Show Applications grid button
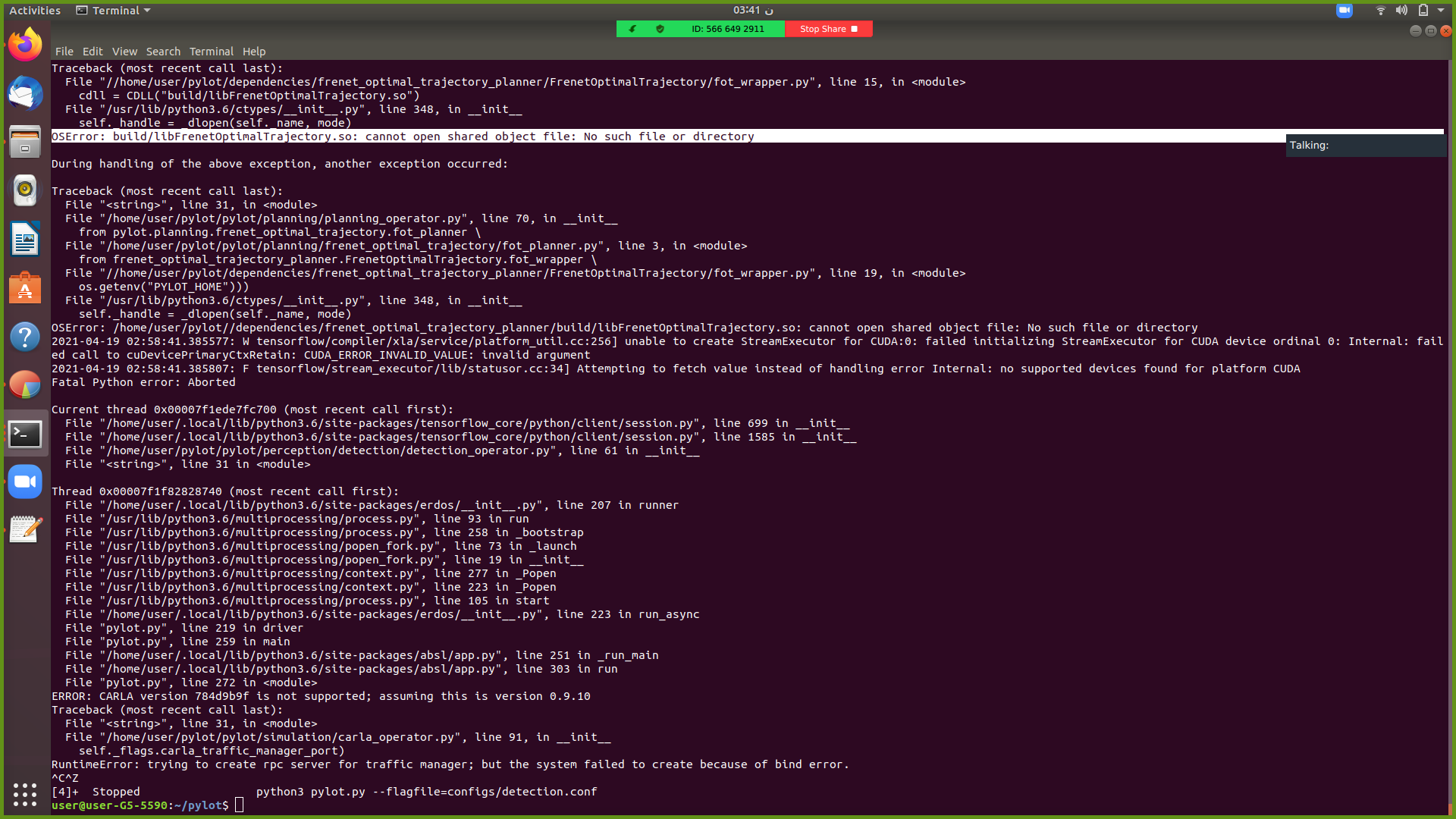Image resolution: width=1456 pixels, height=819 pixels. pos(25,794)
